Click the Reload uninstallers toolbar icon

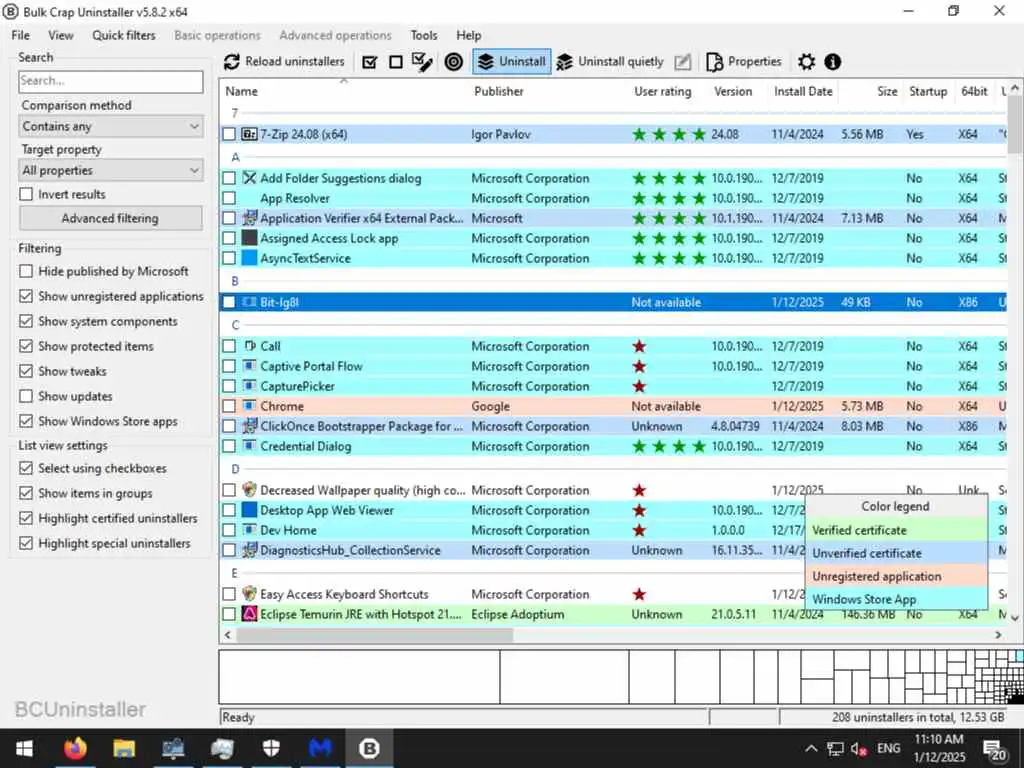pos(232,61)
